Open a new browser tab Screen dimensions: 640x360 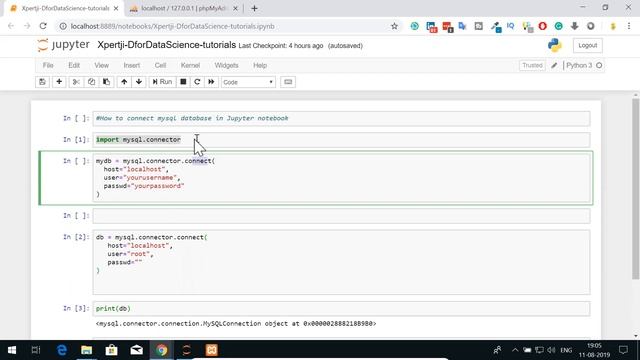click(x=254, y=8)
